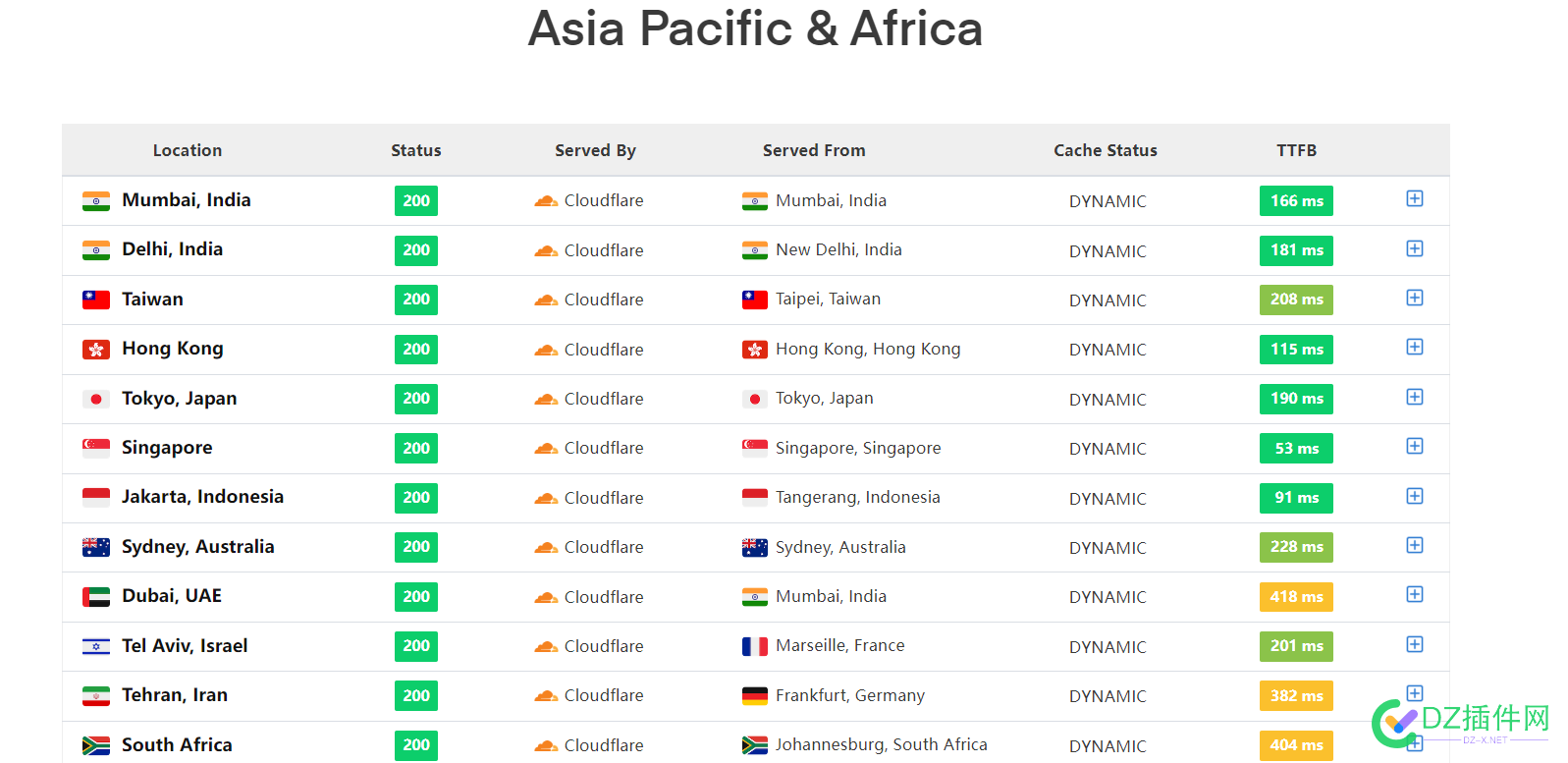Click the Cloudflare logo in Singapore row
This screenshot has height=763, width=1568.
pyautogui.click(x=546, y=449)
